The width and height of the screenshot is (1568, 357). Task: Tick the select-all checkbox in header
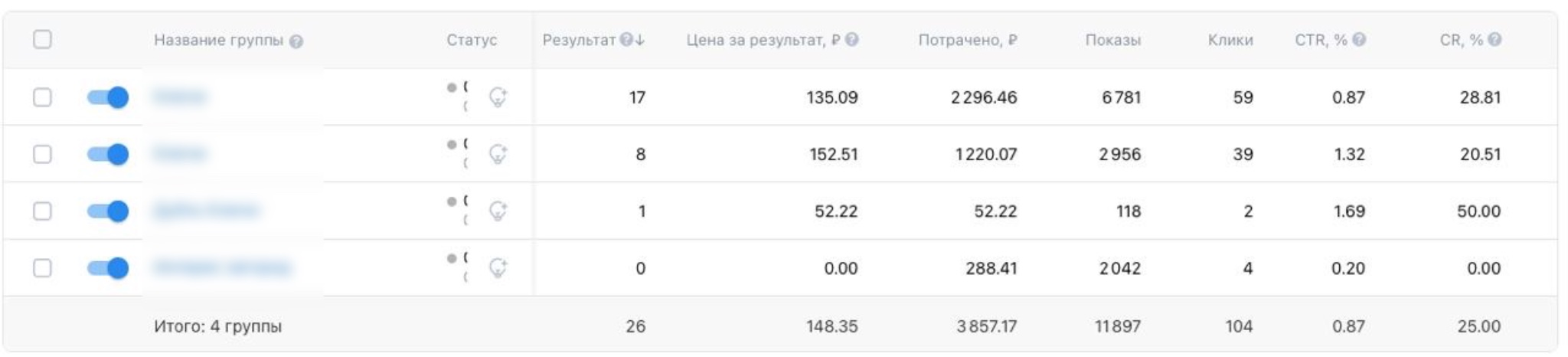click(43, 39)
